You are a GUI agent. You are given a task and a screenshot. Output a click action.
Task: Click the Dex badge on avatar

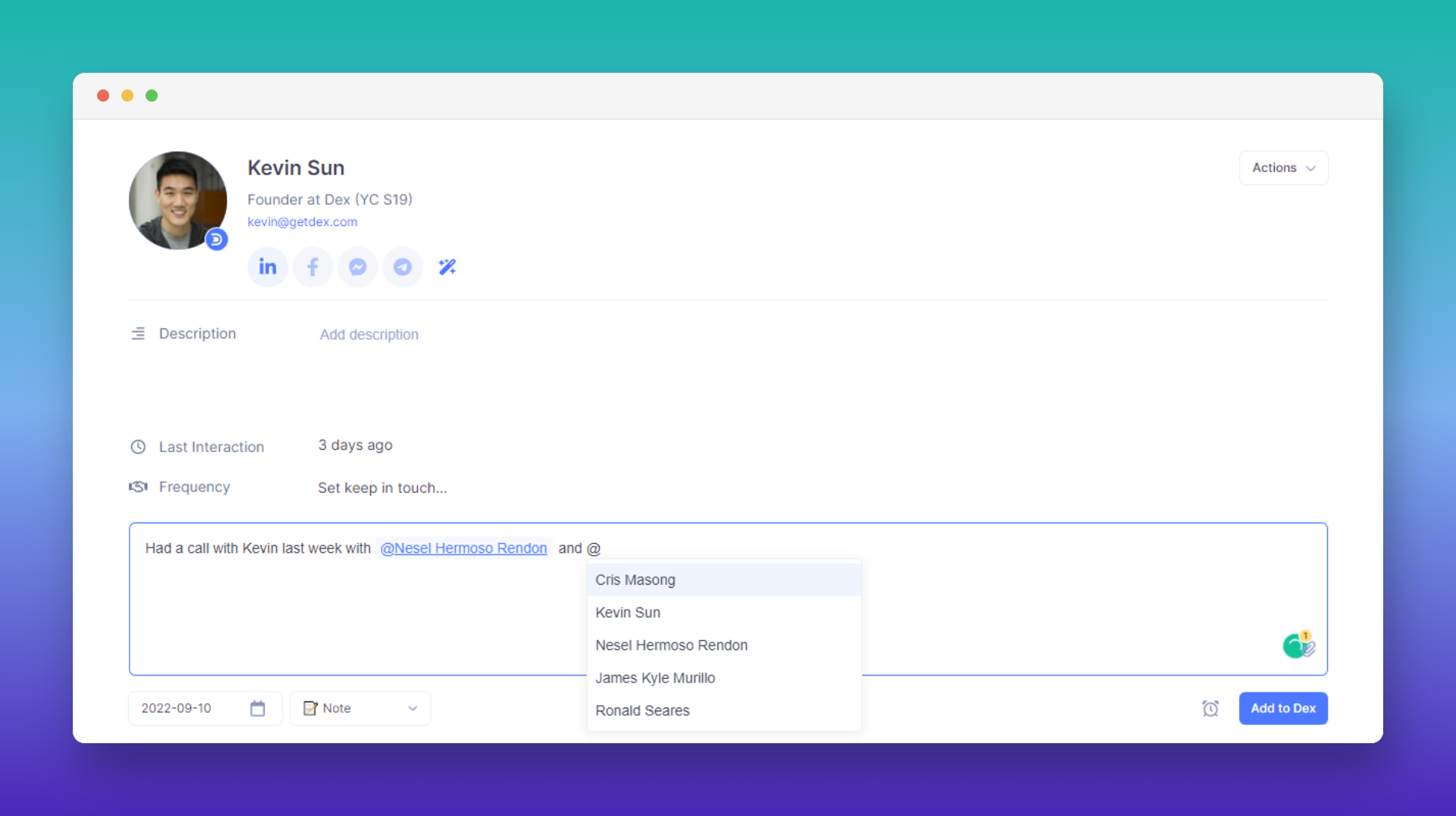[217, 240]
